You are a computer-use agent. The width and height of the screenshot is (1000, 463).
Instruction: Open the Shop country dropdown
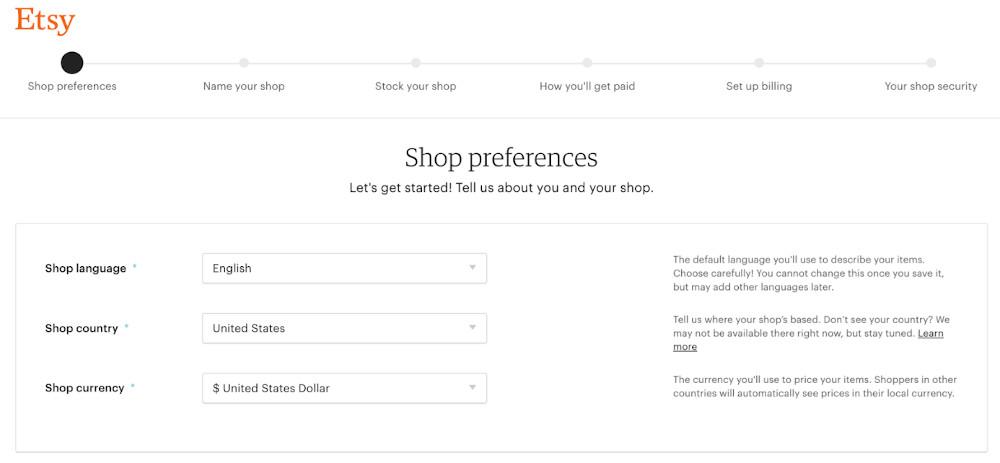344,328
